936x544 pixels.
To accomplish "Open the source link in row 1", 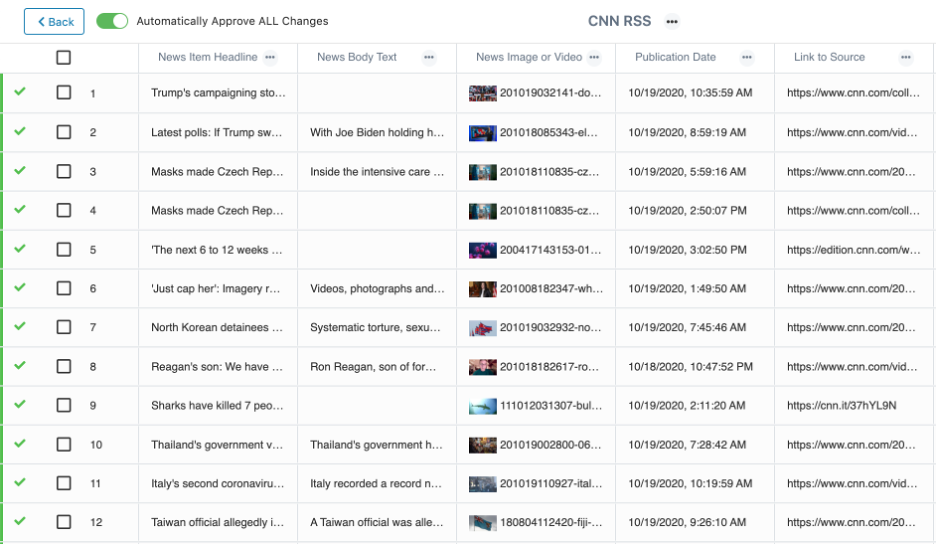I will click(853, 93).
